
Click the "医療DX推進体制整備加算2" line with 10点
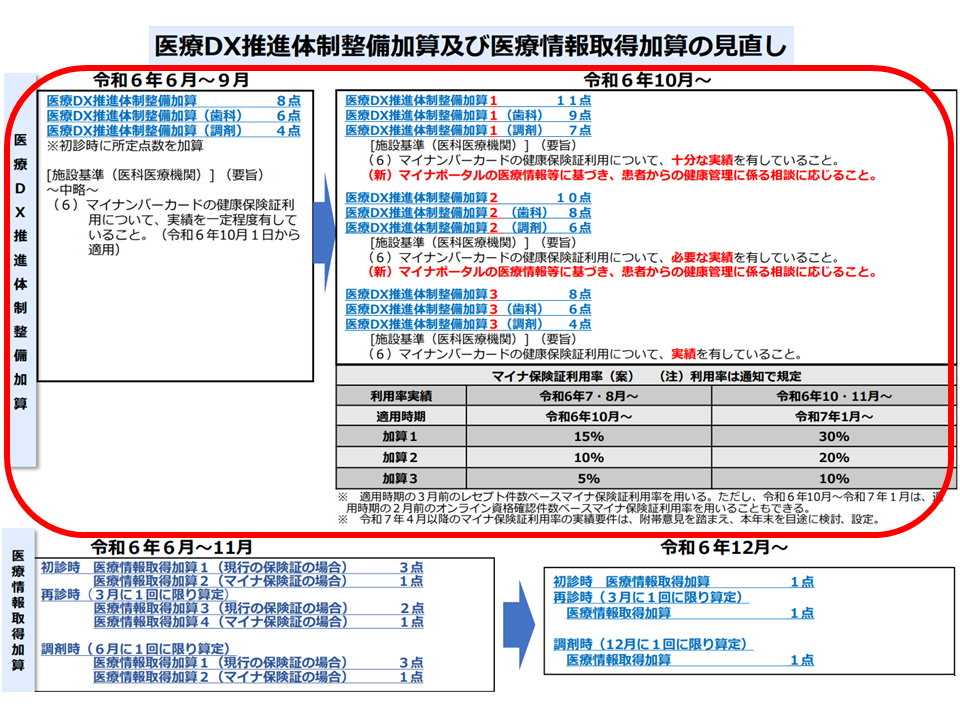click(468, 197)
